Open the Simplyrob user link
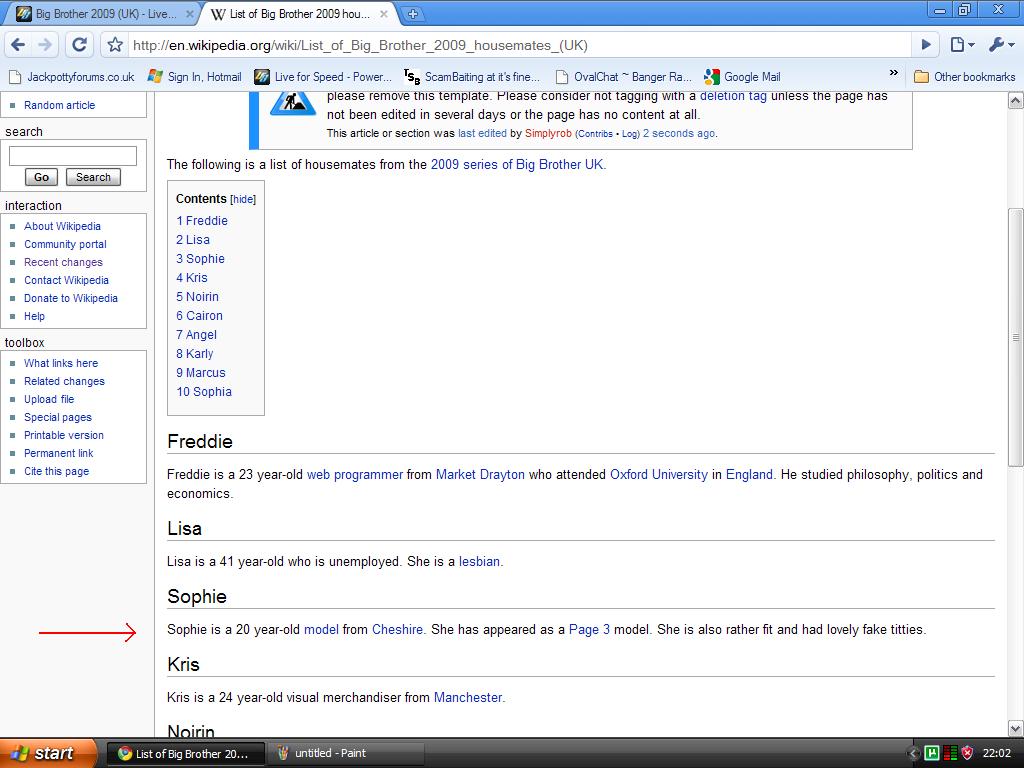1024x768 pixels. 548,133
